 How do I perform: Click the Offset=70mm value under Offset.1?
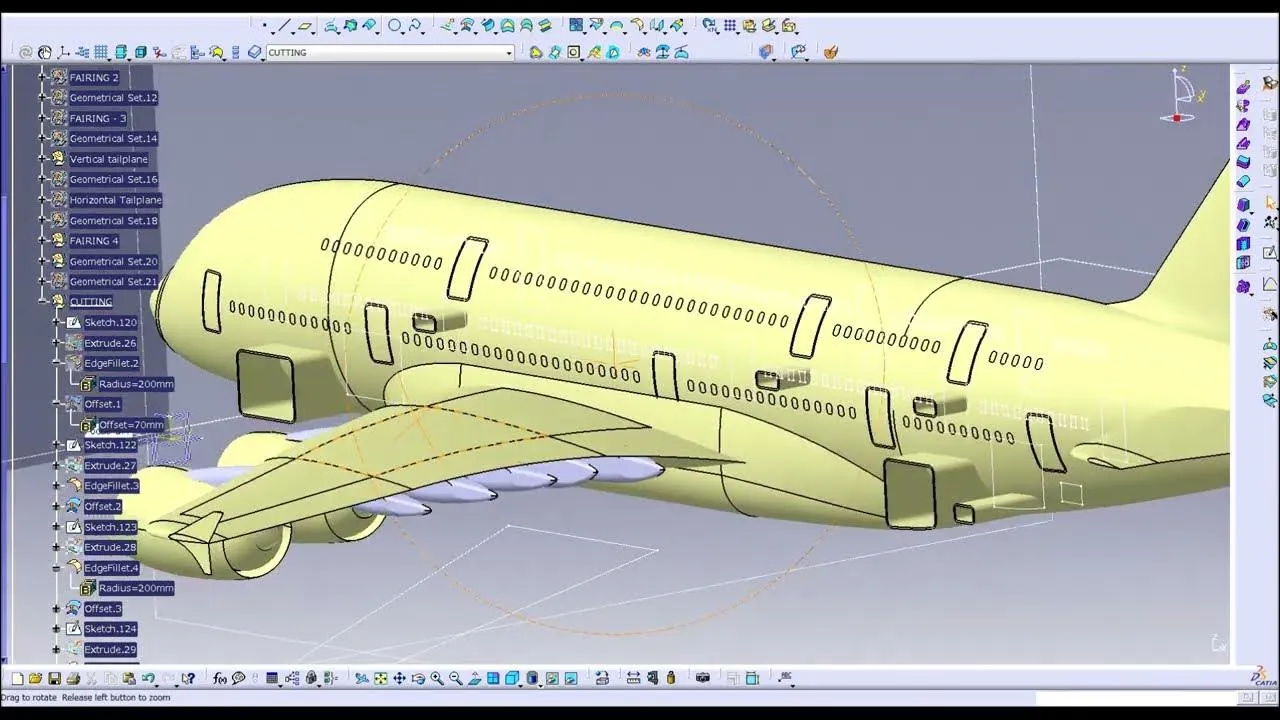point(131,425)
